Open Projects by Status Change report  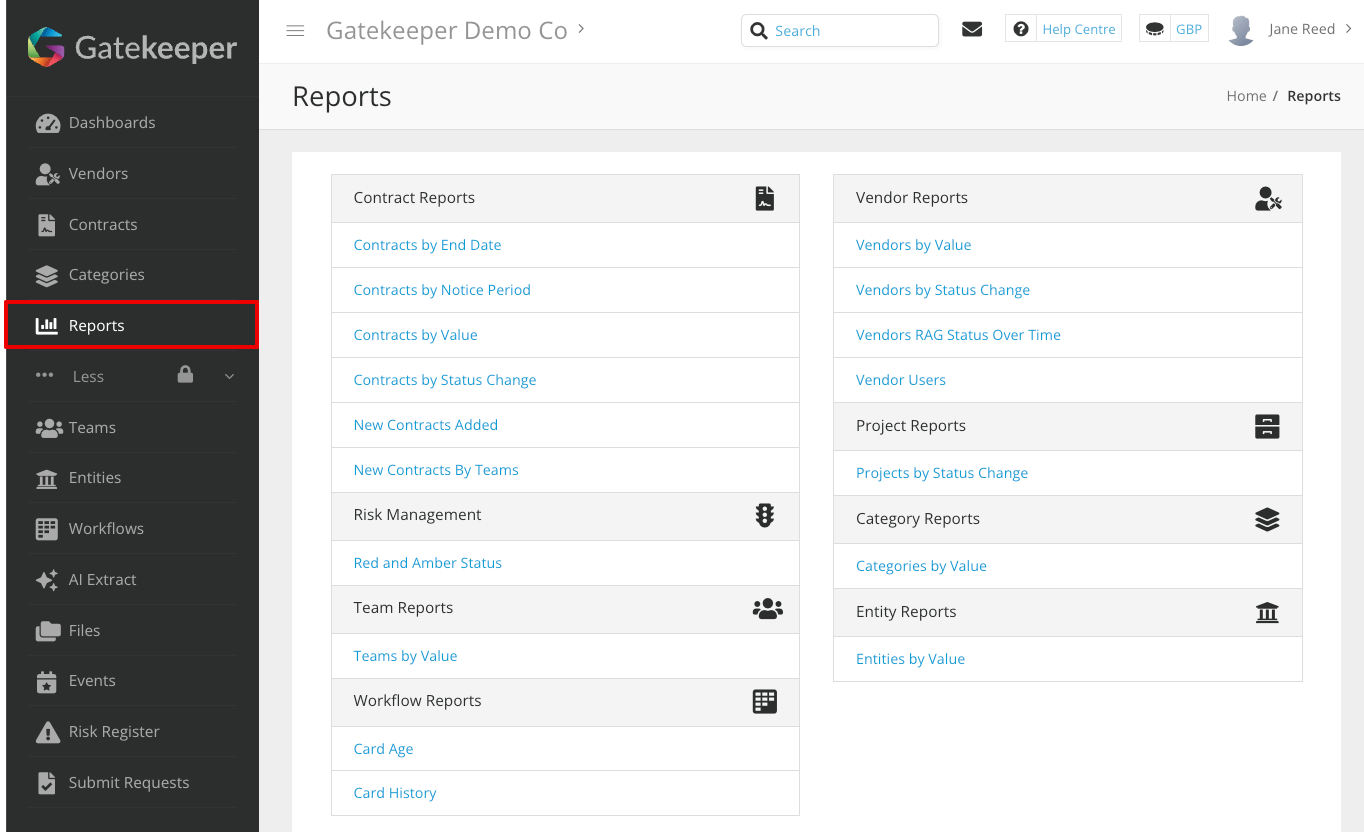(942, 473)
